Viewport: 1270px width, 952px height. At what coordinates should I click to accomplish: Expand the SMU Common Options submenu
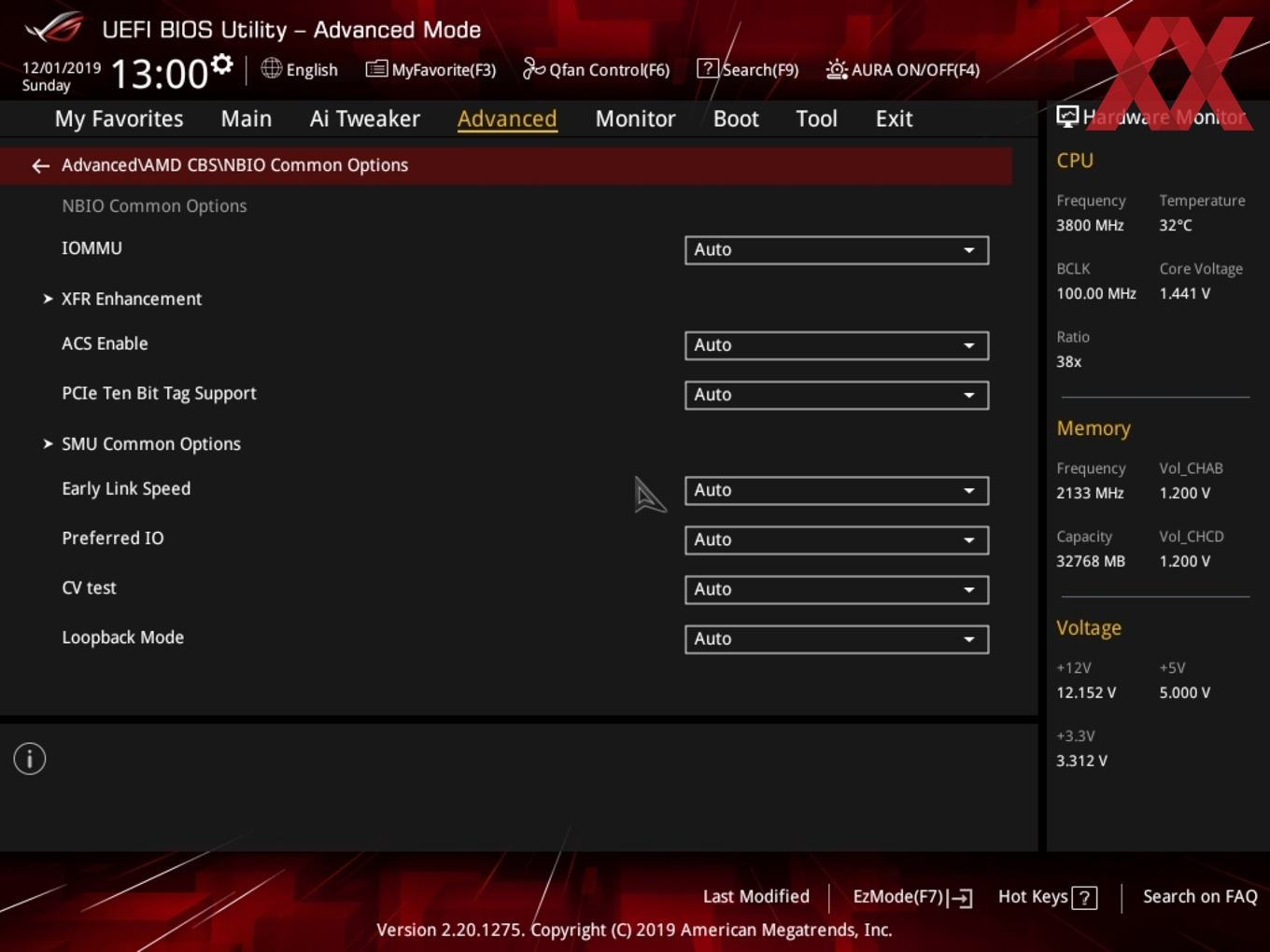pyautogui.click(x=150, y=444)
